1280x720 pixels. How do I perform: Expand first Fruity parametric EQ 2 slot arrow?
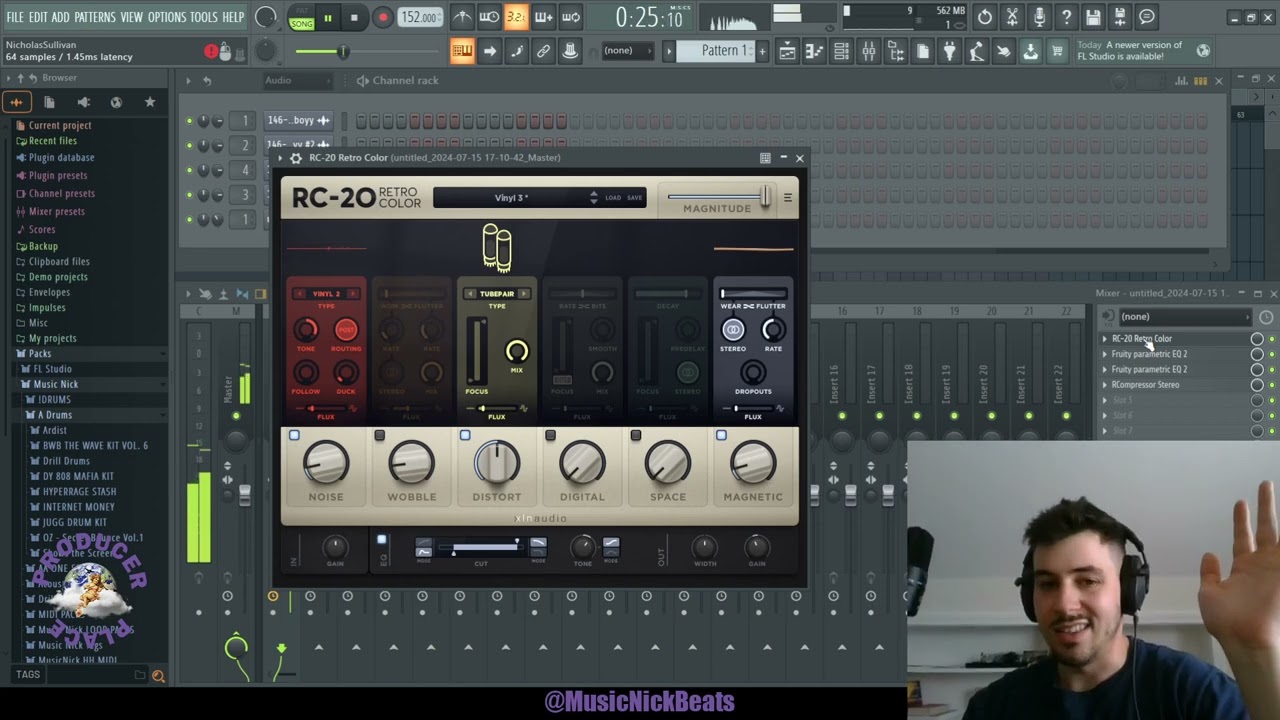[1105, 354]
